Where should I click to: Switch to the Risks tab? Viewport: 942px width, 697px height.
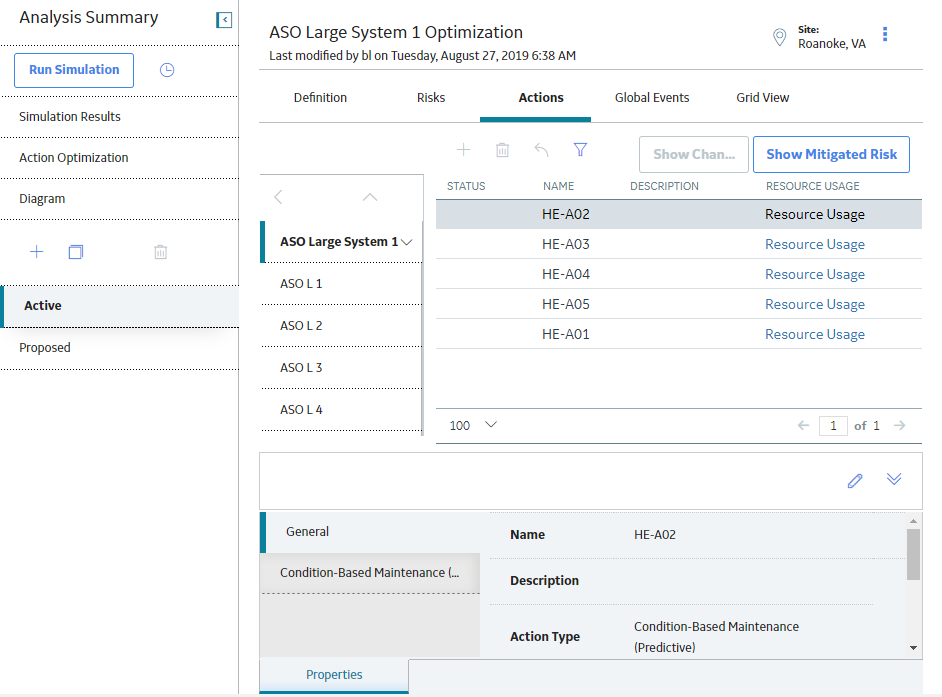click(x=431, y=98)
